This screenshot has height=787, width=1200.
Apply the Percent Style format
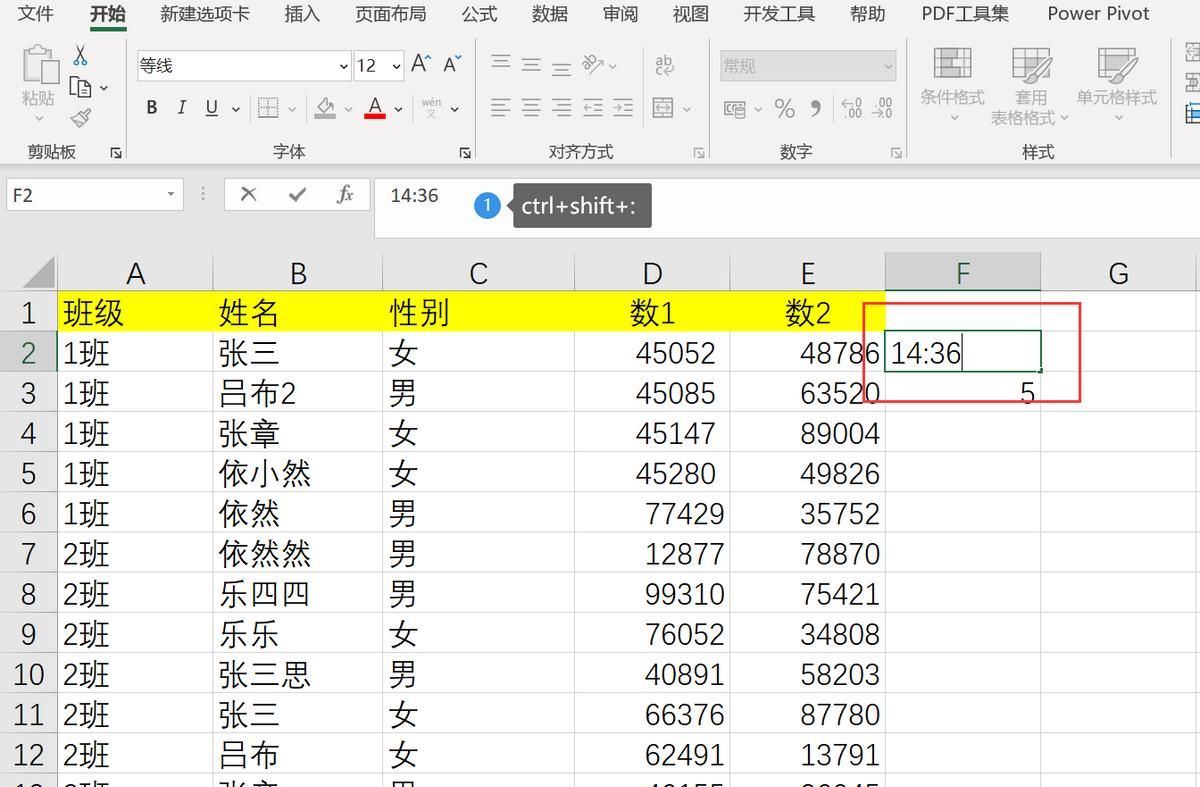click(x=786, y=110)
